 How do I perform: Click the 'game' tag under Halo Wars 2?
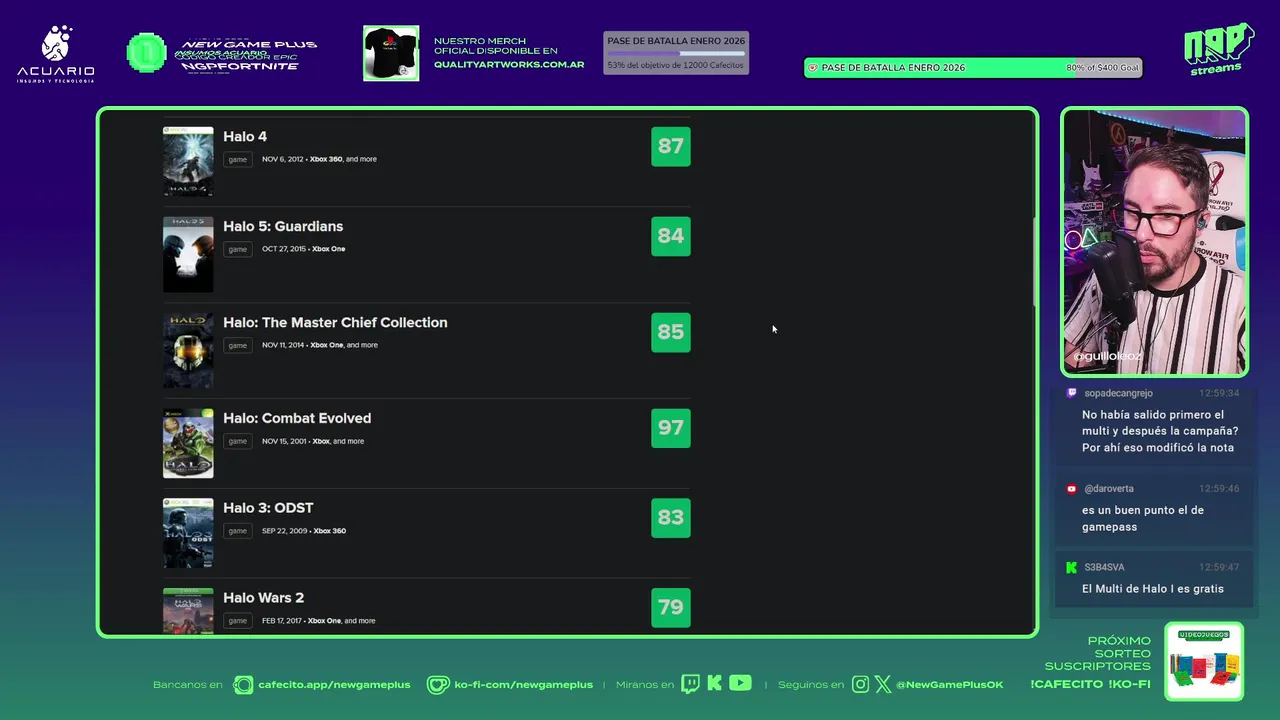237,621
